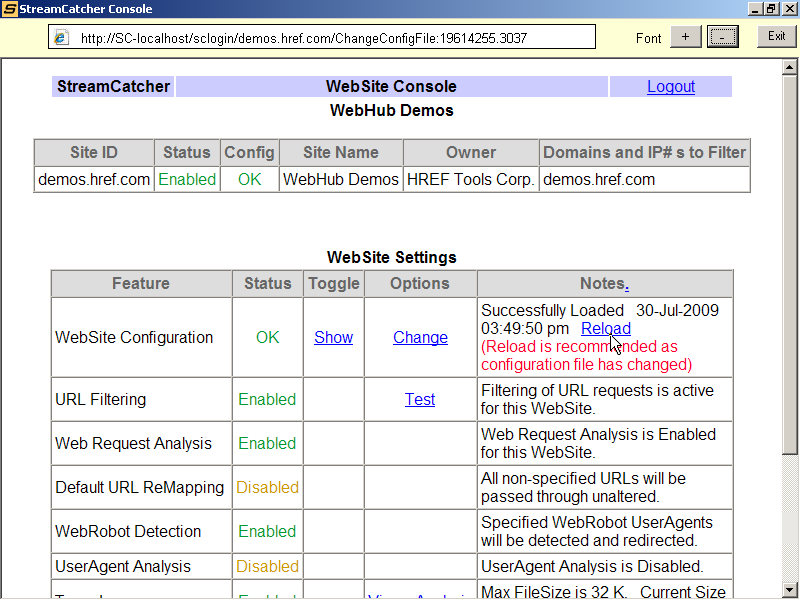Click the 'WebSite Console' header
Screen dimensions: 800x600
(391, 86)
